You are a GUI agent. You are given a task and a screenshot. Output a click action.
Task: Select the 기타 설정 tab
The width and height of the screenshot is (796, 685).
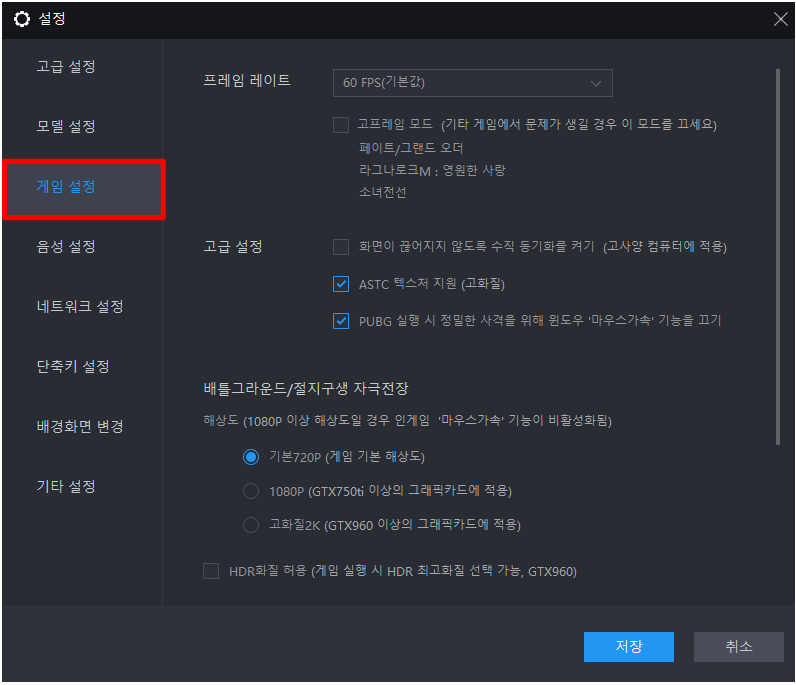66,486
